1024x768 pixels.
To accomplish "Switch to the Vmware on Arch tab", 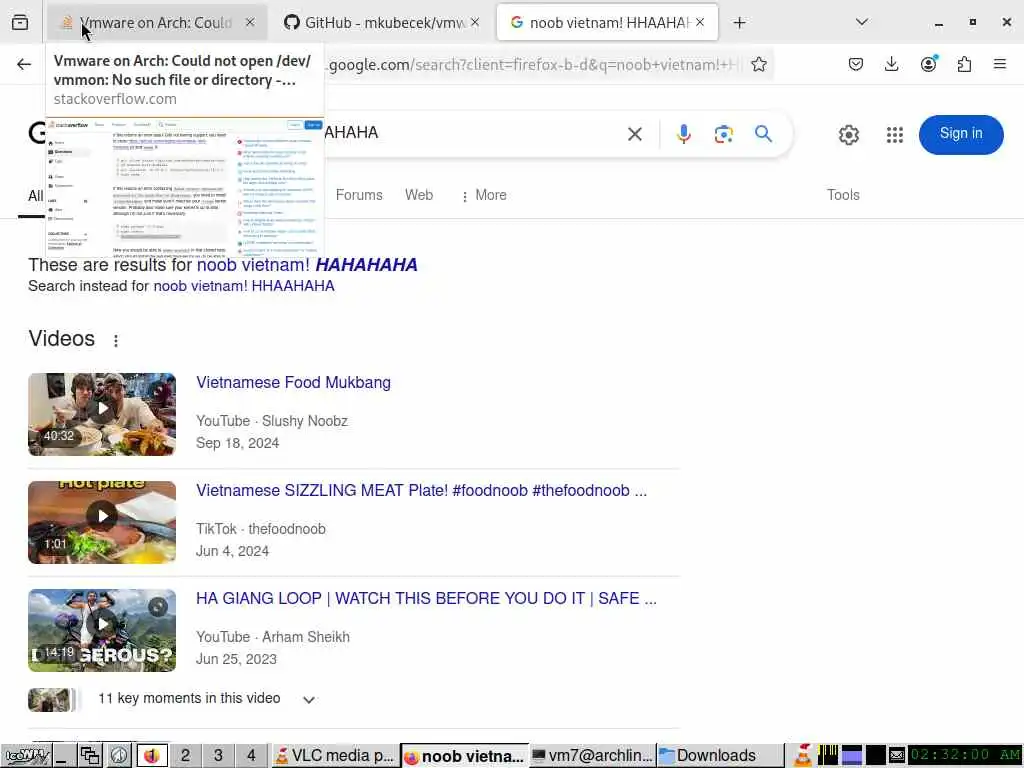I will pyautogui.click(x=157, y=23).
